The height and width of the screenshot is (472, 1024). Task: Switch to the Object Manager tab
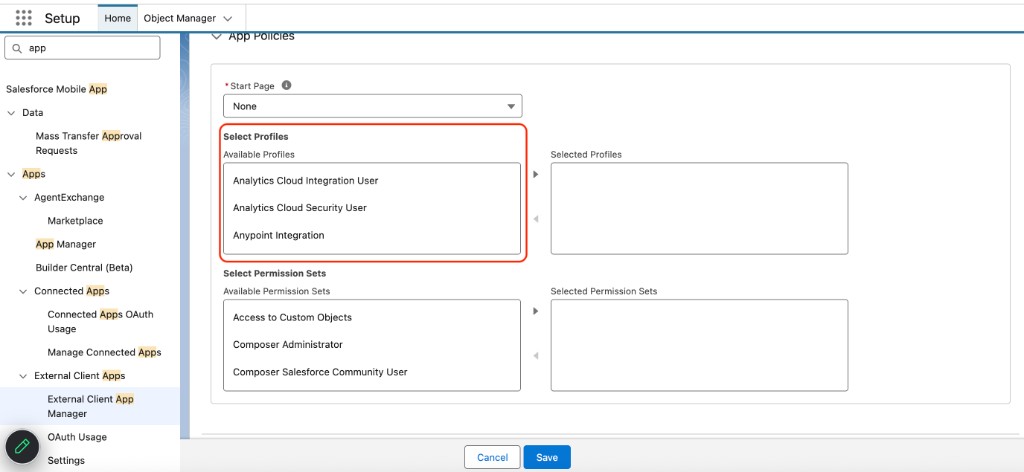coord(180,18)
